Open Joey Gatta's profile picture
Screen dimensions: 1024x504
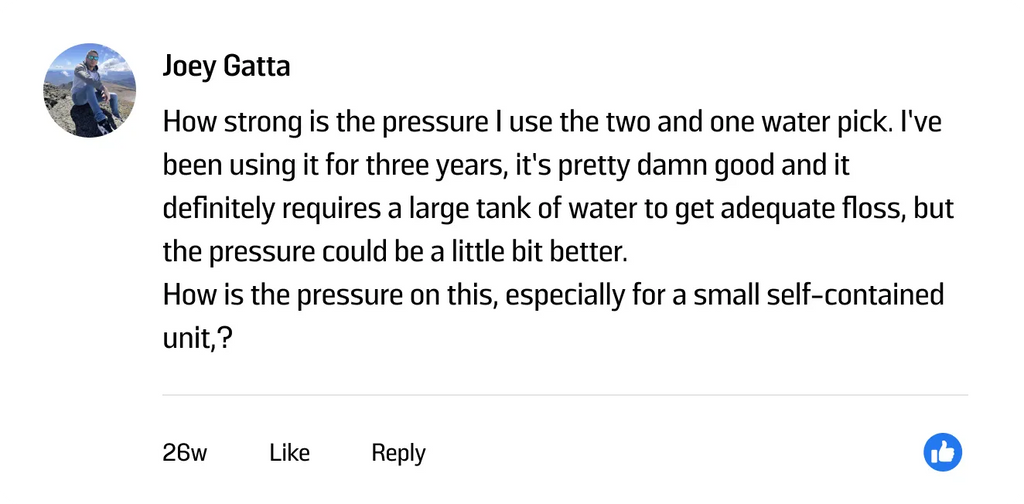[x=90, y=90]
